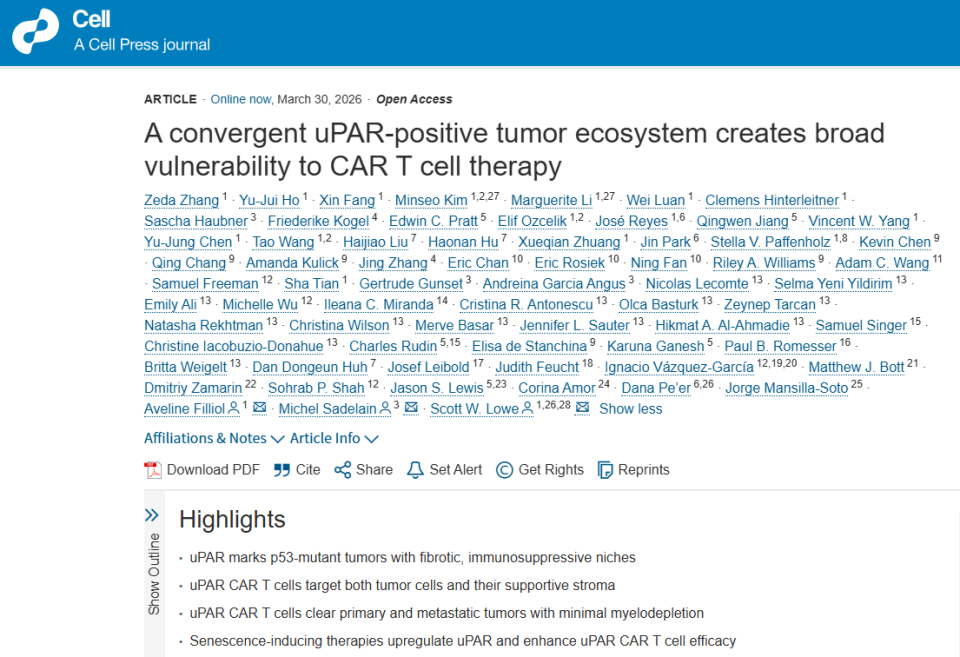
Task: Click the person icon beside Michel Sadelain
Action: coord(384,408)
